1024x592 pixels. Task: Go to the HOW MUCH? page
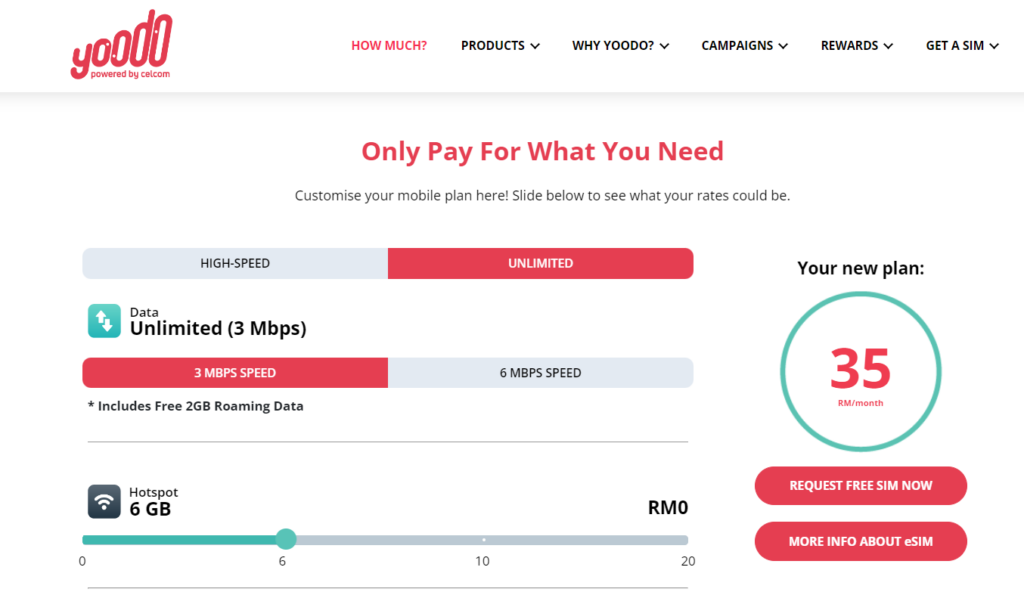pyautogui.click(x=389, y=46)
